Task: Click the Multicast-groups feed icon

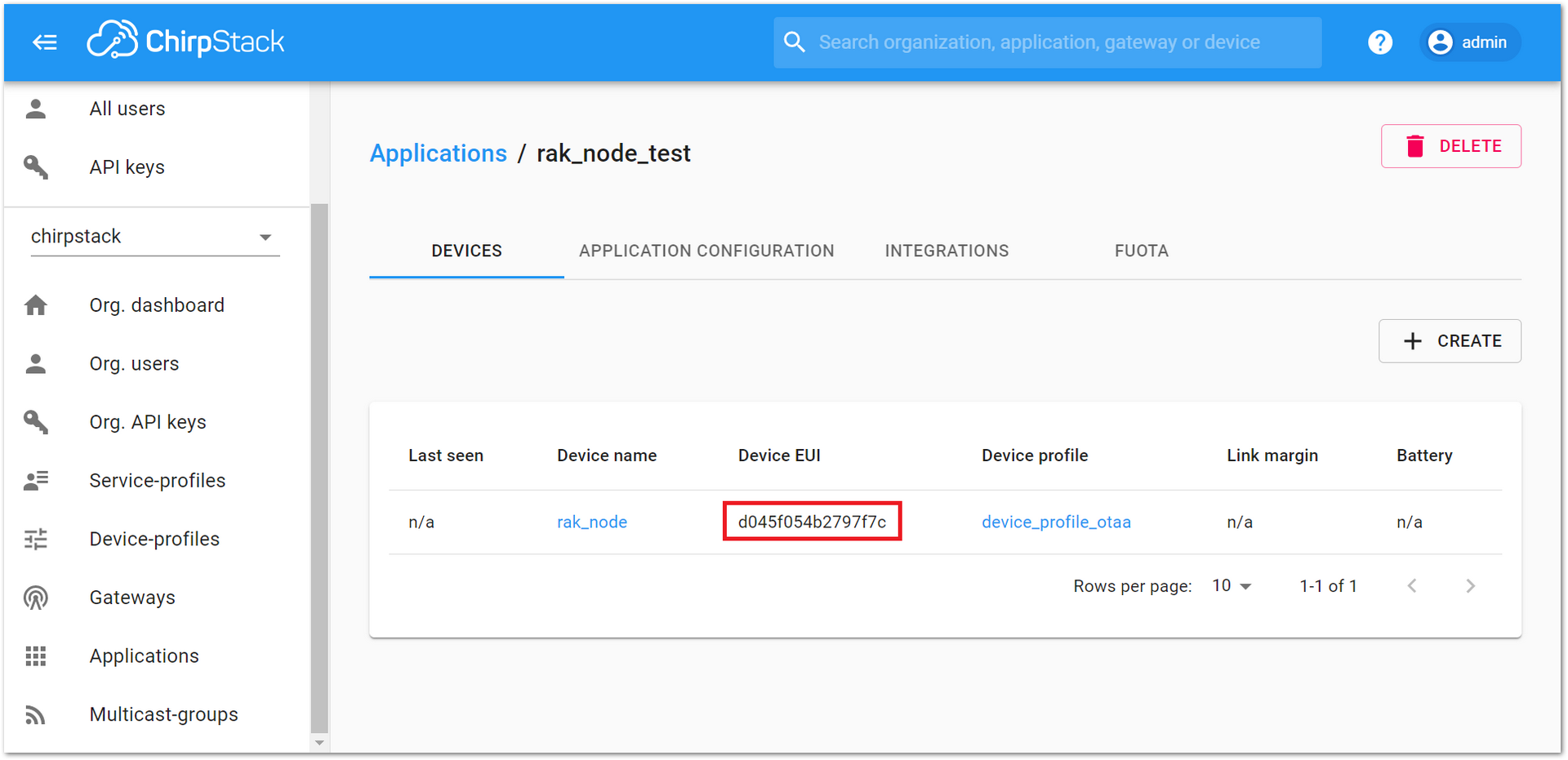Action: [35, 715]
